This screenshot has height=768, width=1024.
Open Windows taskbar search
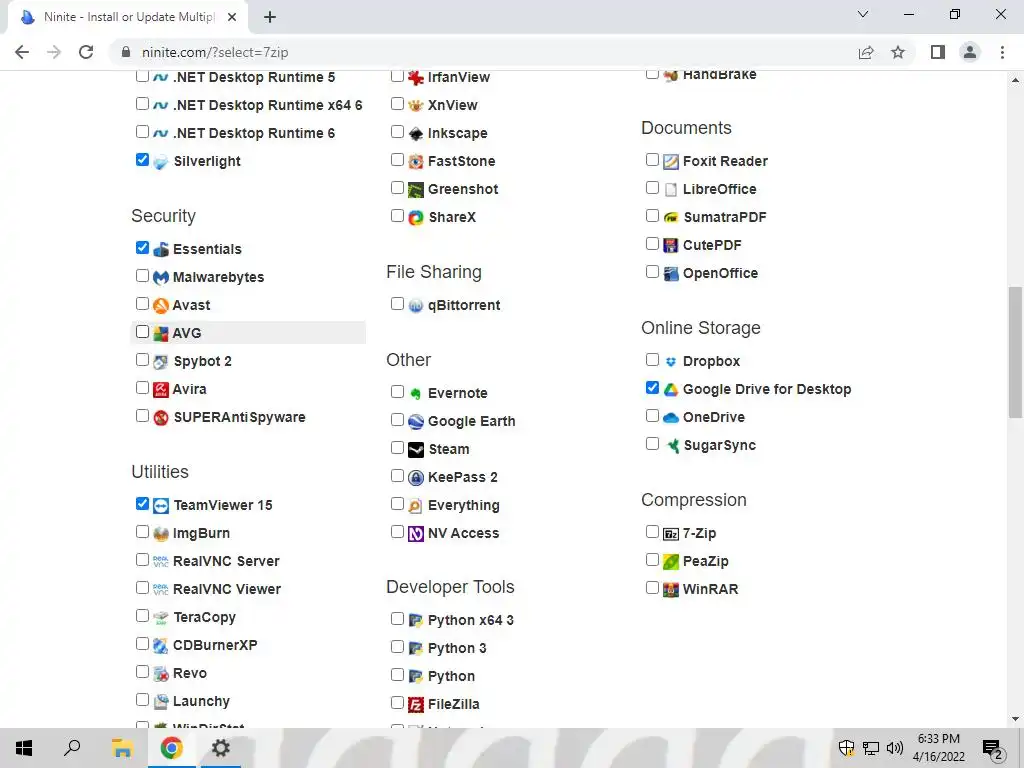click(x=72, y=748)
